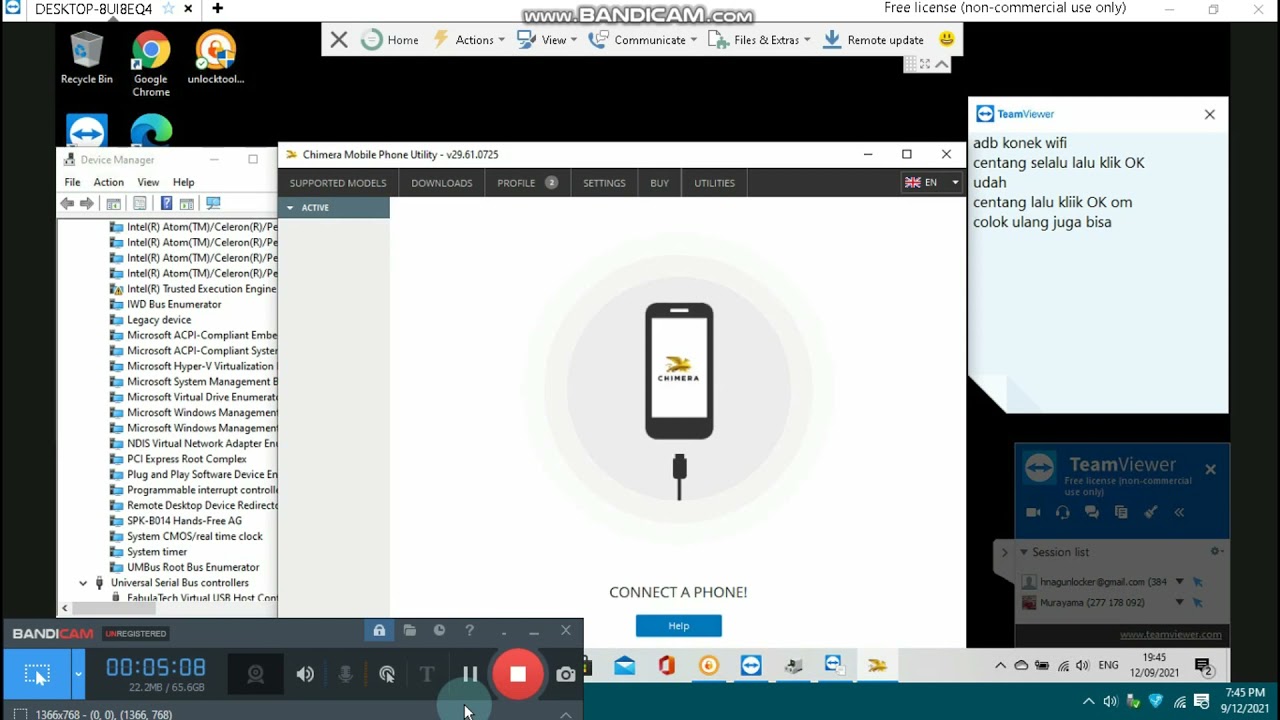This screenshot has width=1280, height=720.
Task: Select SPK-B014 Hands-Free AG device
Action: pyautogui.click(x=184, y=520)
